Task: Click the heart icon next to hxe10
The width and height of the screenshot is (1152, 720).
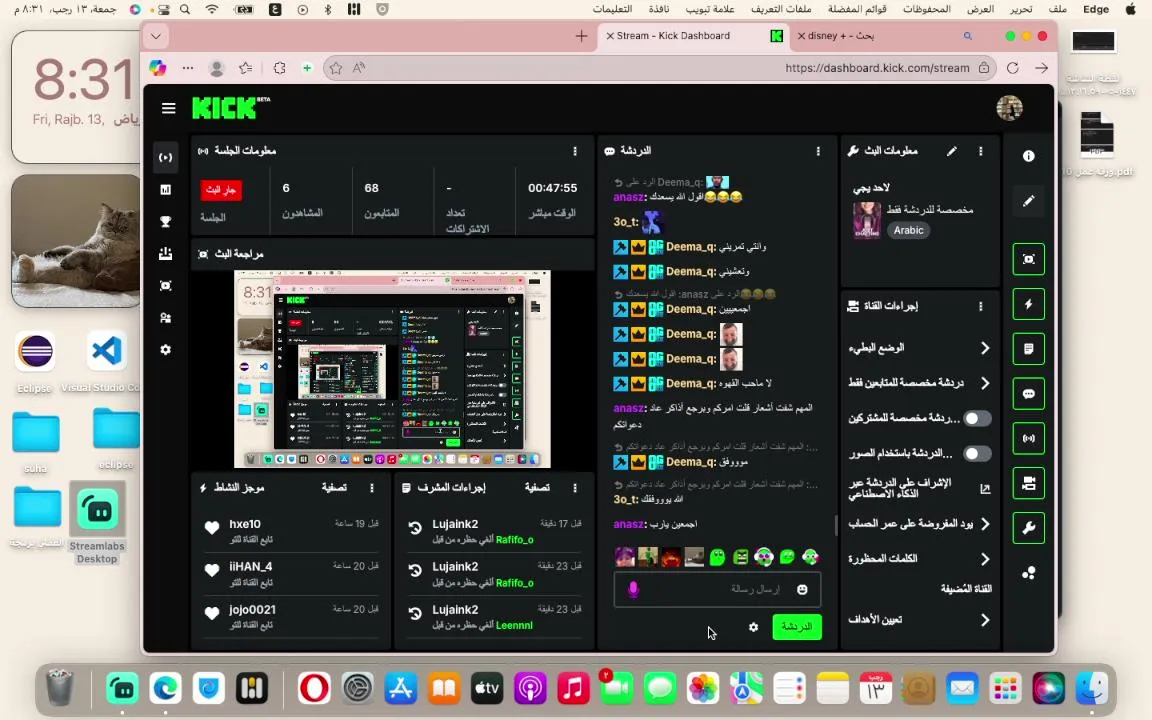Action: (212, 528)
